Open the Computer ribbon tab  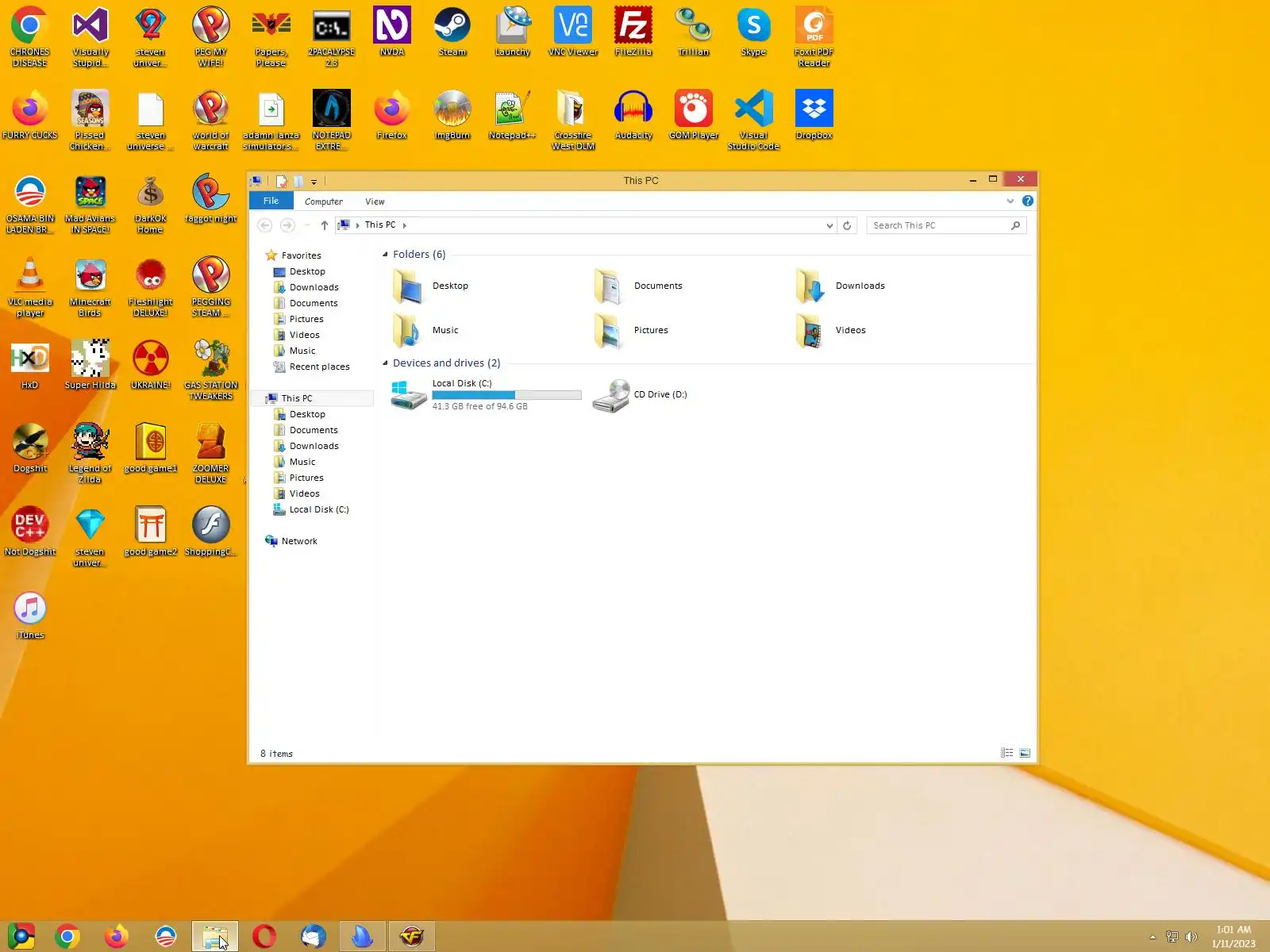click(x=324, y=202)
